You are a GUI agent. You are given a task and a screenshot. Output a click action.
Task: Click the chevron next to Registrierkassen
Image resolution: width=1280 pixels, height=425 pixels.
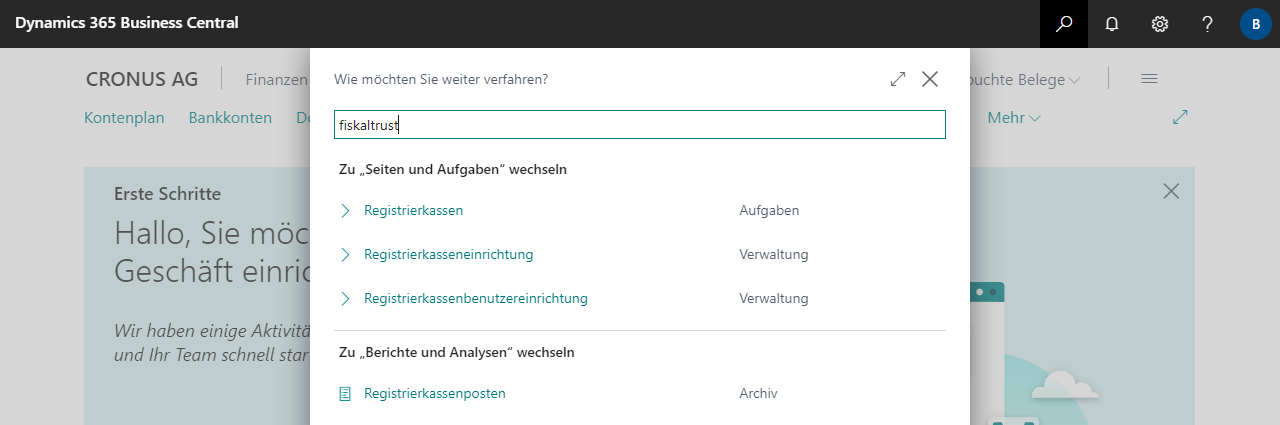346,210
